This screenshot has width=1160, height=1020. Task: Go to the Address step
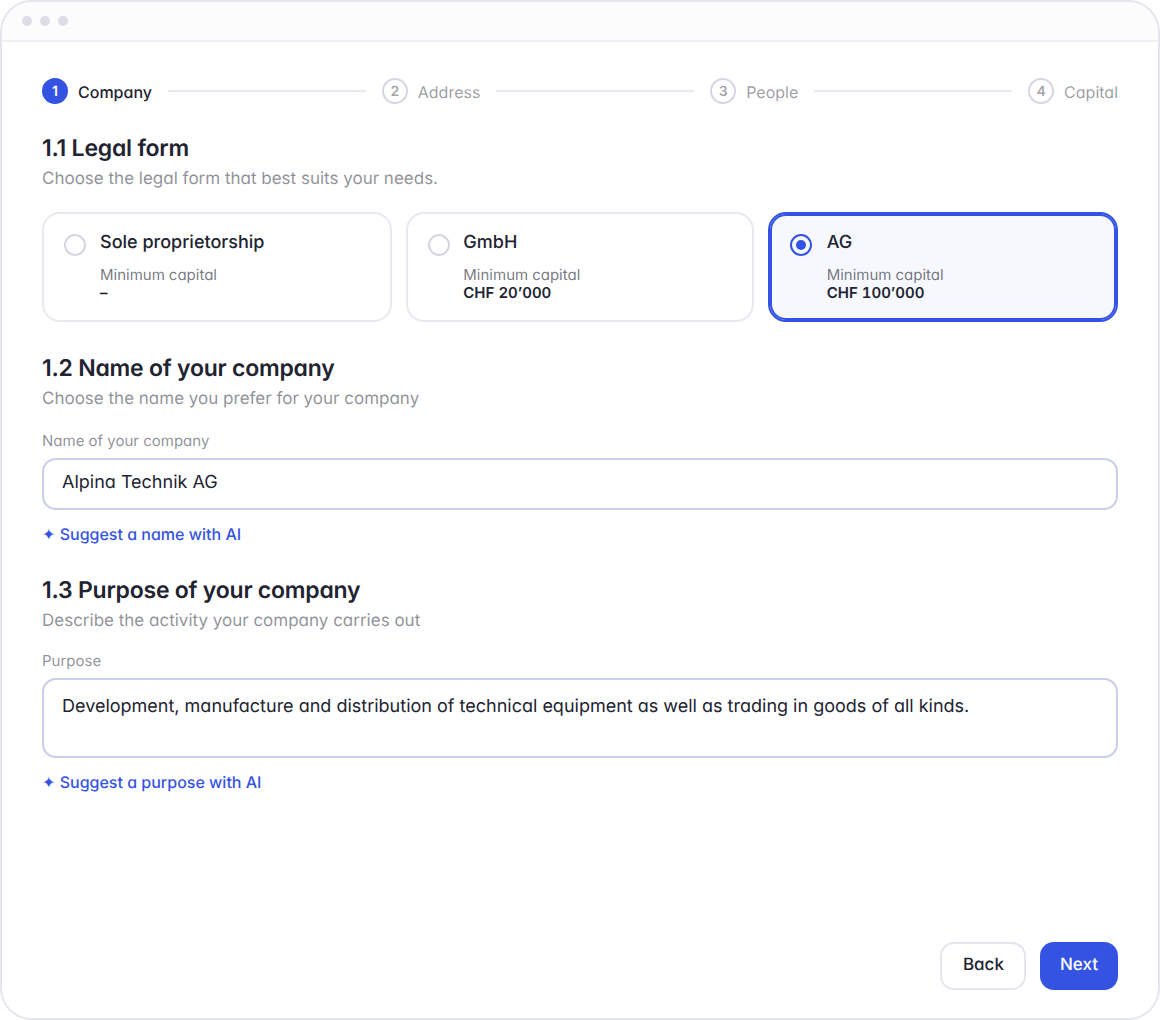[431, 92]
